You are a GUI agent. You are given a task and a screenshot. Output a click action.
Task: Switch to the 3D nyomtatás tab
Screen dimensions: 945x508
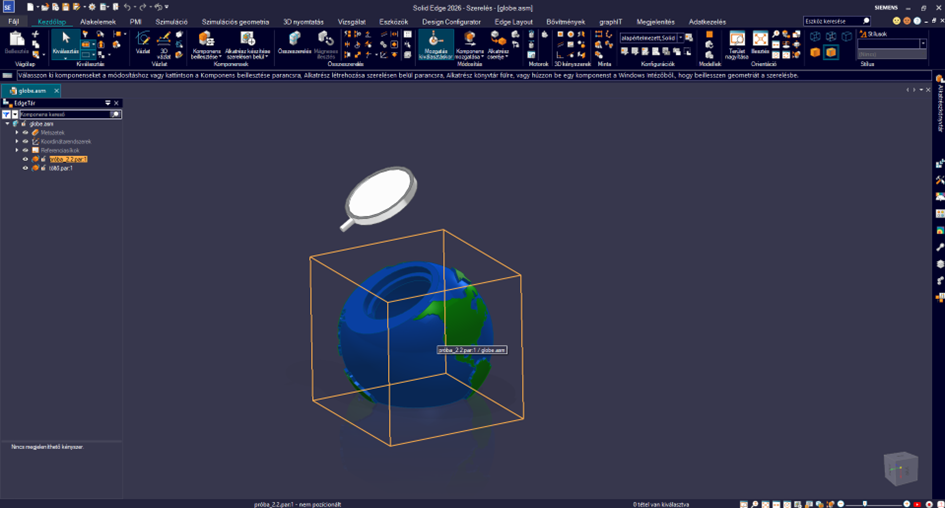pos(303,21)
